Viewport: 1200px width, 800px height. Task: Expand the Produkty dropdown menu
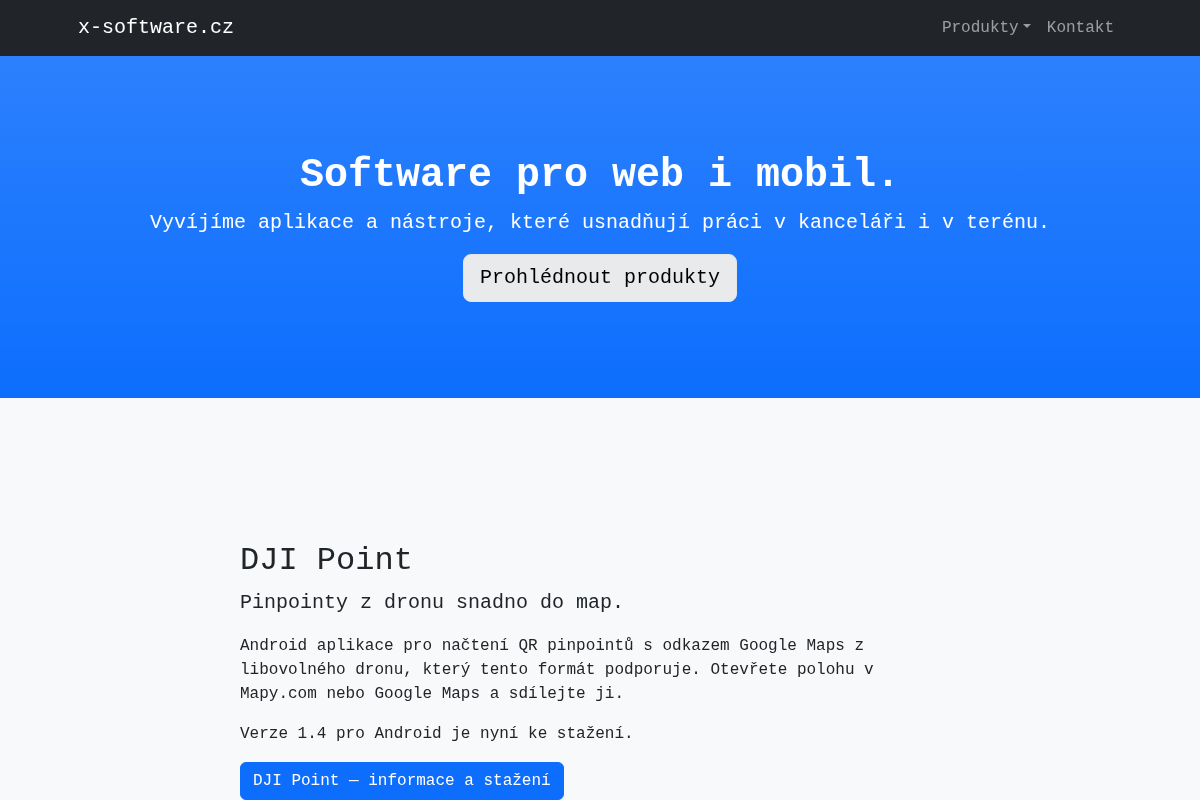[986, 28]
